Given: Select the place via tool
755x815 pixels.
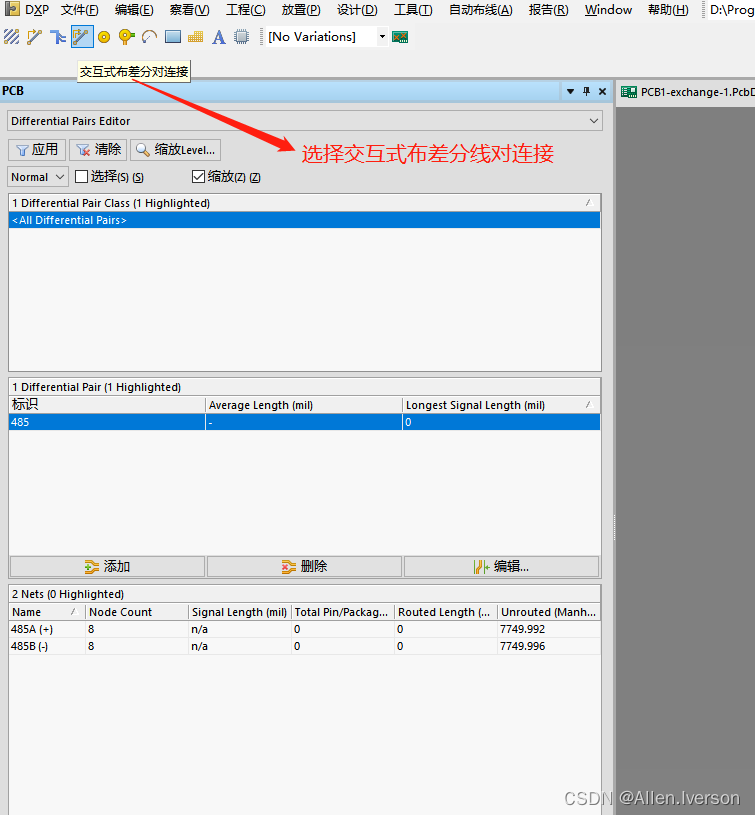Looking at the screenshot, I should (x=126, y=37).
